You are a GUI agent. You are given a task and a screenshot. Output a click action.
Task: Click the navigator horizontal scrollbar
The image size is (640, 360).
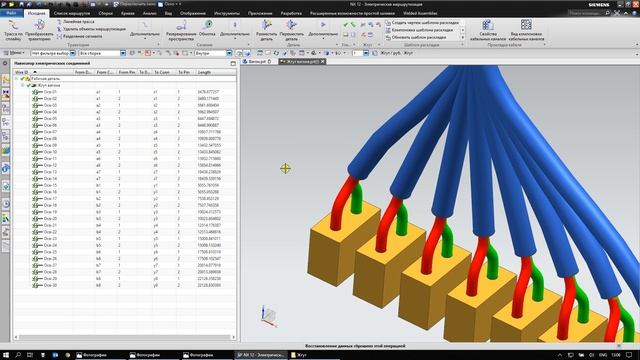coord(124,337)
